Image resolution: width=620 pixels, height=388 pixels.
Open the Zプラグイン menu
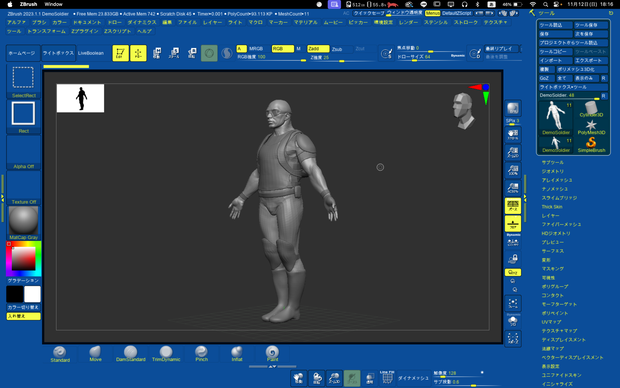85,31
